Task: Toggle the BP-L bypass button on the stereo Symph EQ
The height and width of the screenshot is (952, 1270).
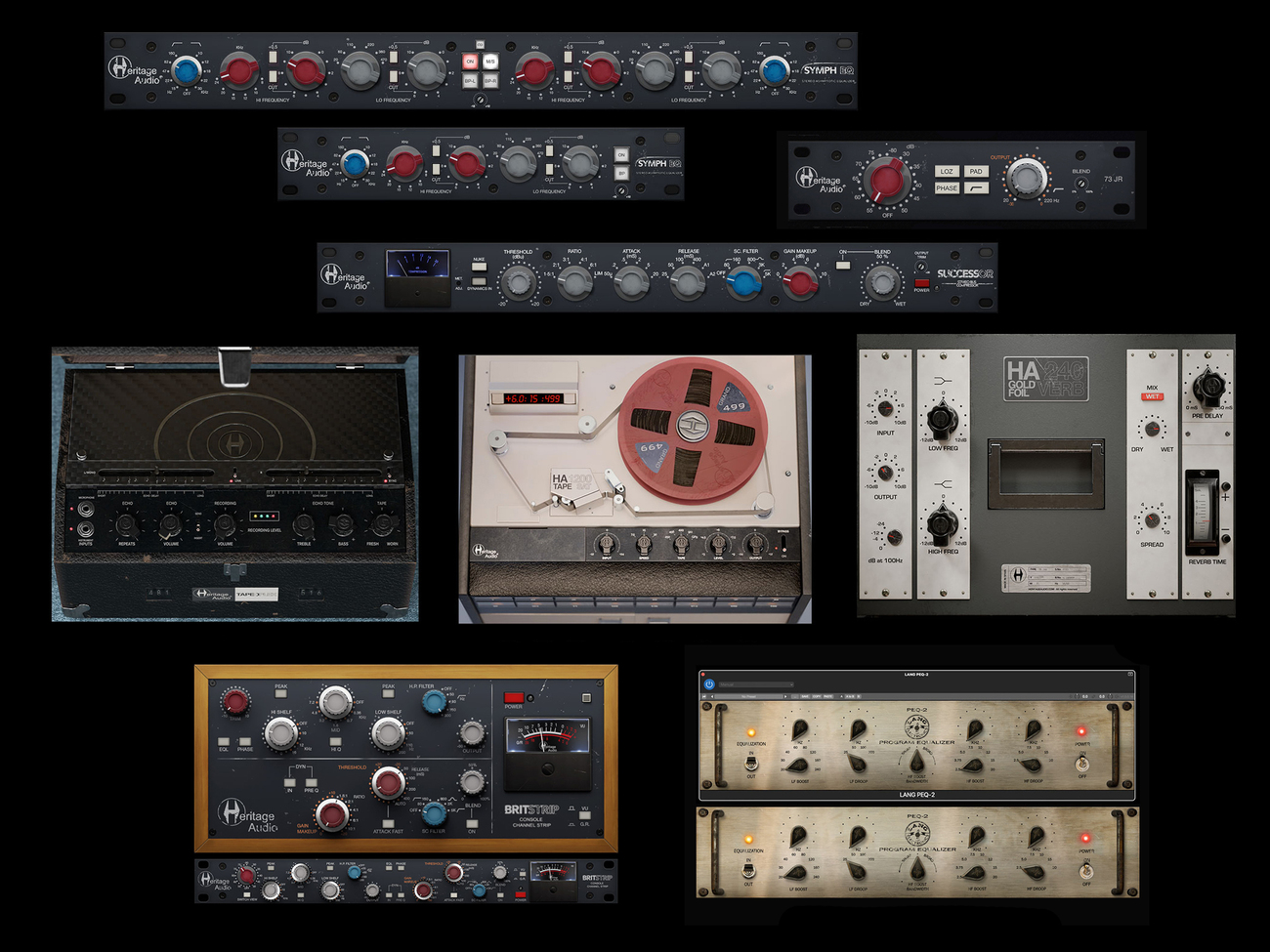Action: (470, 81)
